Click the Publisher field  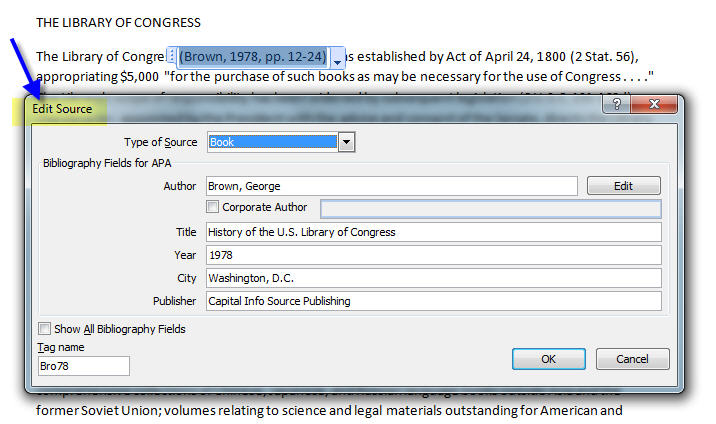pyautogui.click(x=433, y=301)
